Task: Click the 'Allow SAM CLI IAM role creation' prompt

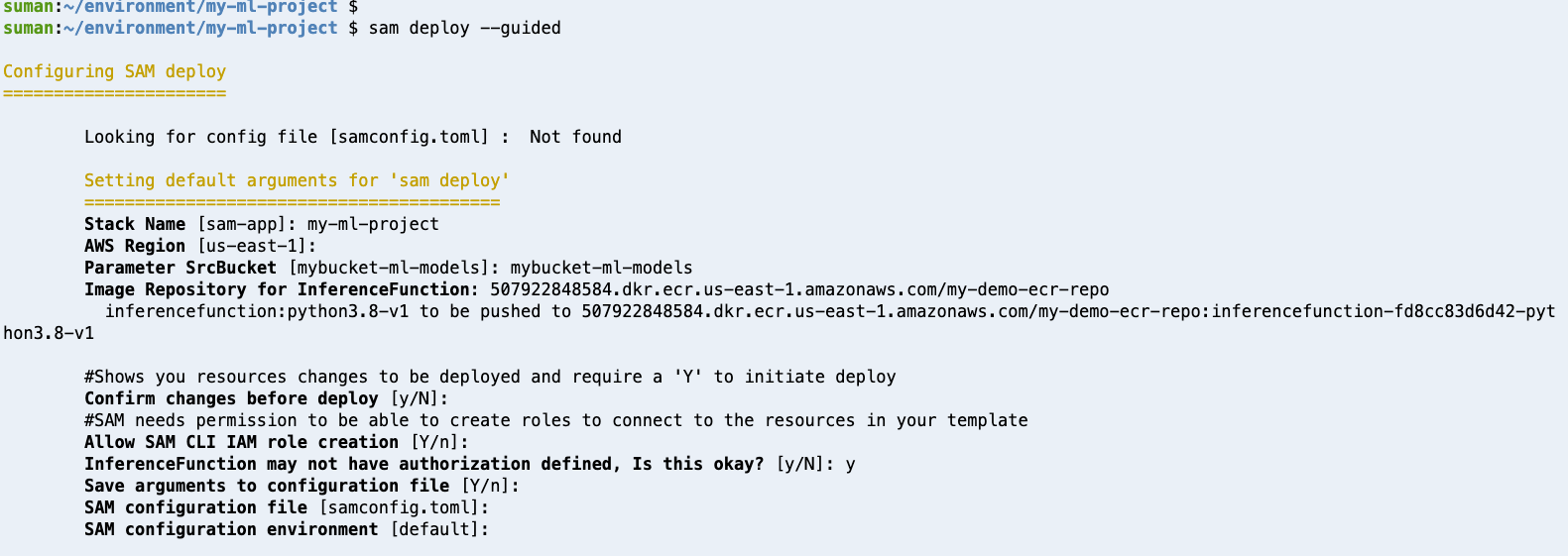Action: point(277,442)
